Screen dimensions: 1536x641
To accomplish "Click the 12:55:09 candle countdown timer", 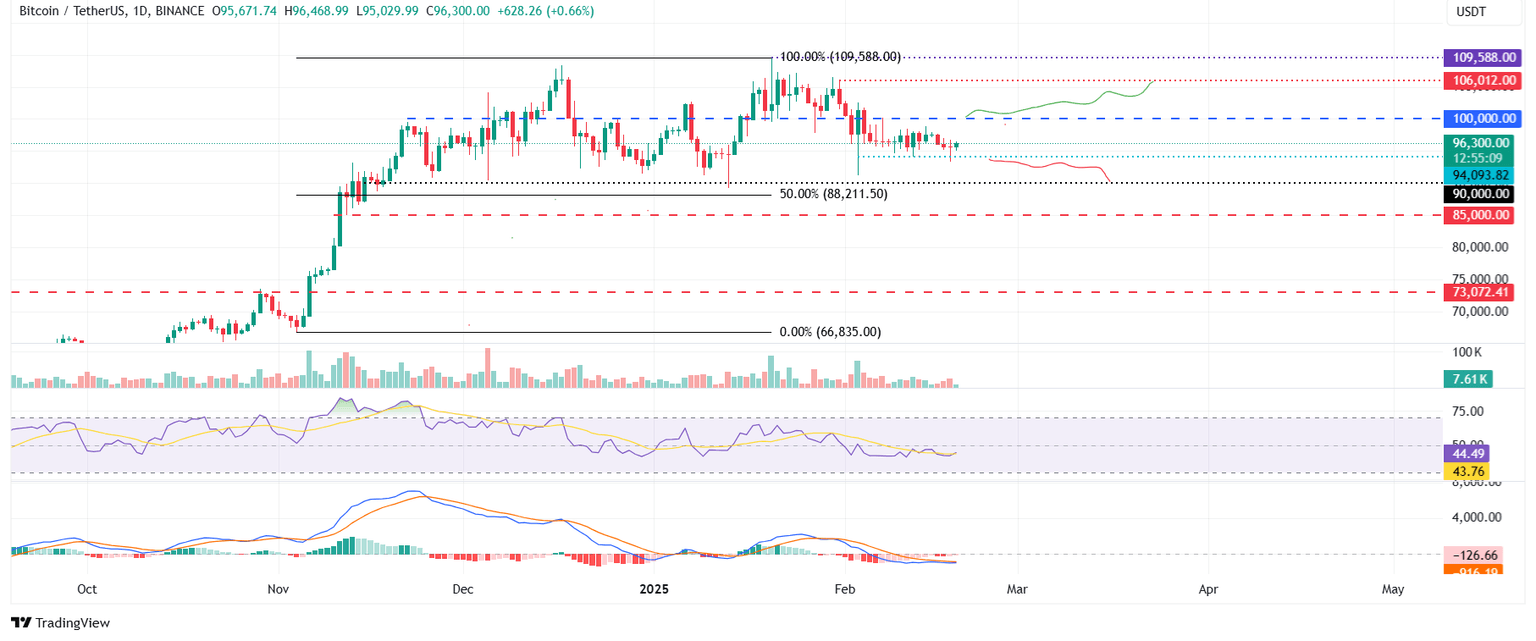I will [x=1479, y=156].
